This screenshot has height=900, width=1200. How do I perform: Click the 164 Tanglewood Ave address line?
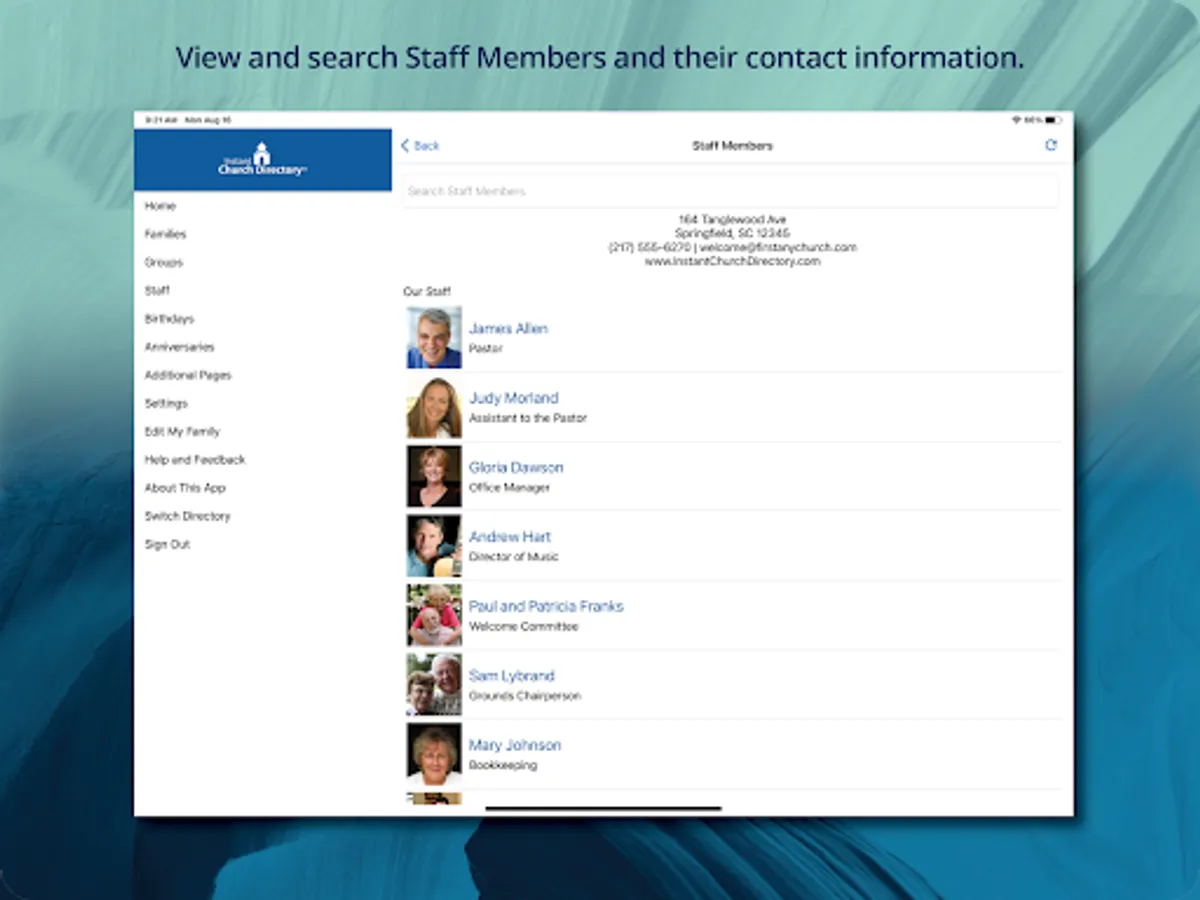732,219
